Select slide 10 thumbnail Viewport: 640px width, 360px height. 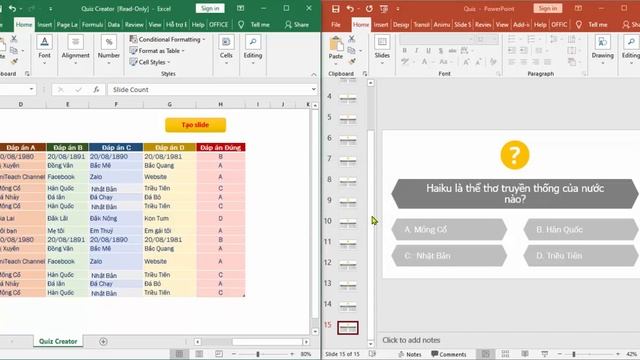348,223
